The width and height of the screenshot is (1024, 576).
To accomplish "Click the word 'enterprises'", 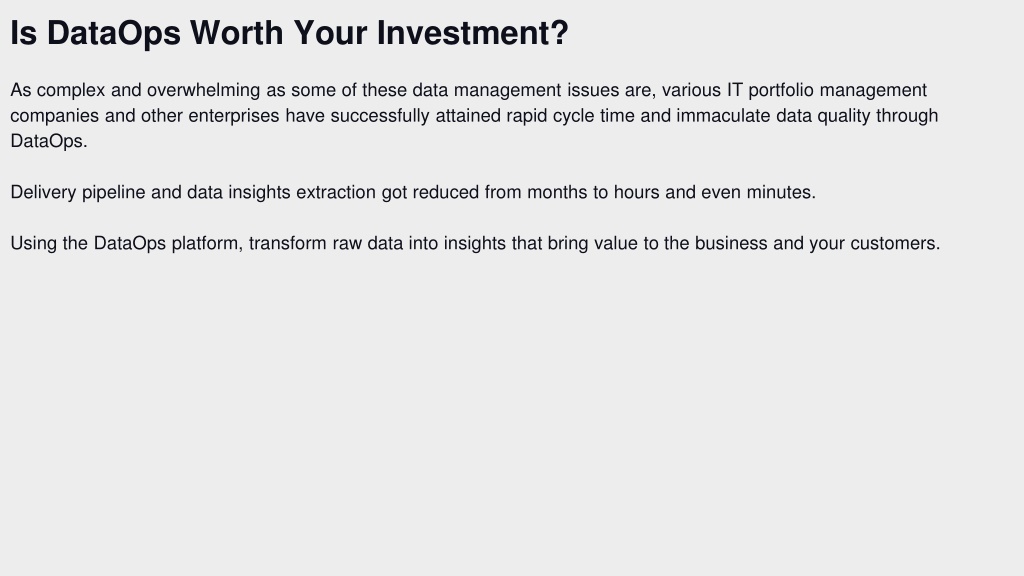I will click(x=234, y=116).
